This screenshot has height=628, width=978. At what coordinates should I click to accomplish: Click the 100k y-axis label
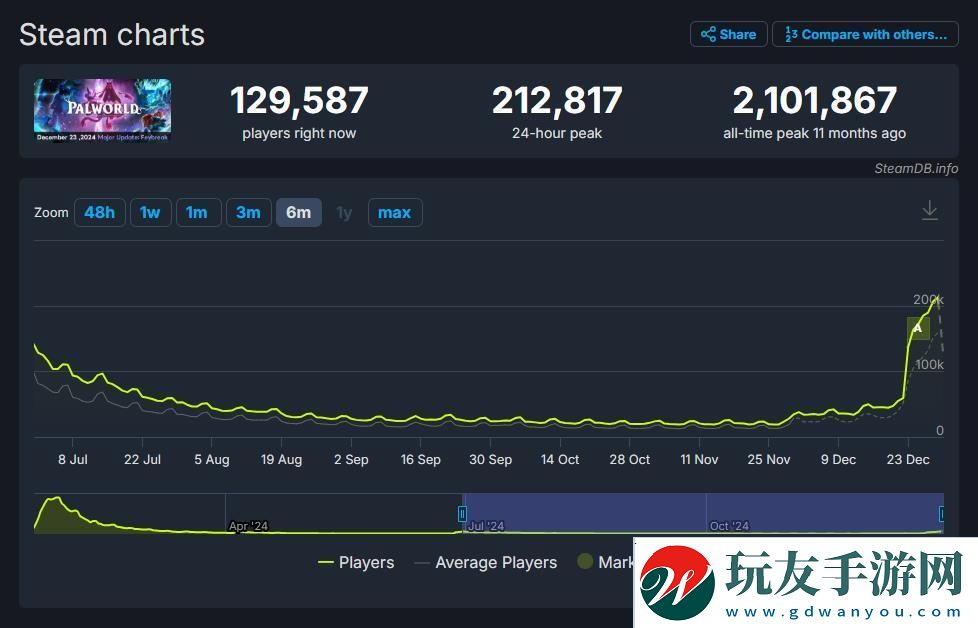[929, 365]
